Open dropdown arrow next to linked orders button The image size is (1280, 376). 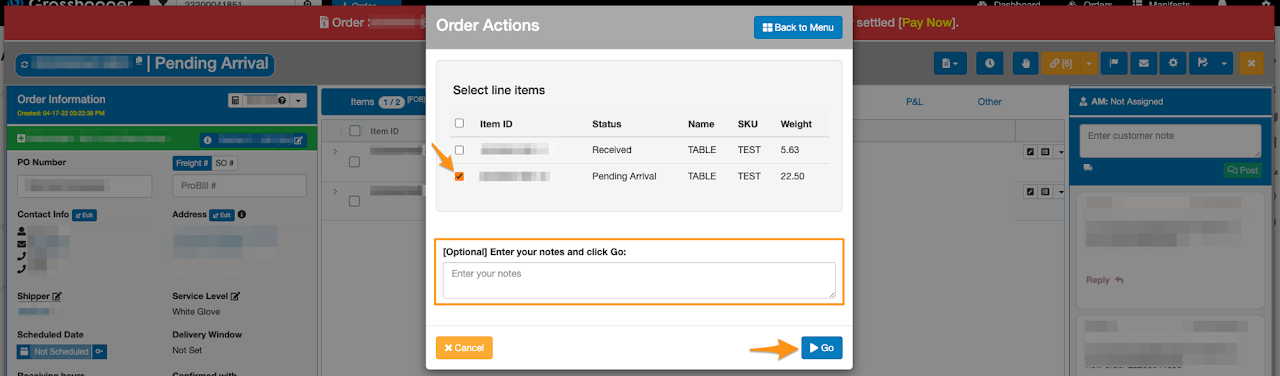pyautogui.click(x=1088, y=63)
